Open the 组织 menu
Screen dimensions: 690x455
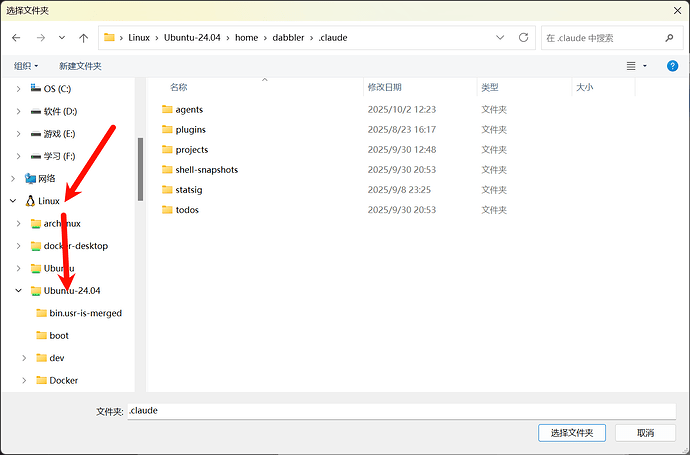tap(24, 66)
